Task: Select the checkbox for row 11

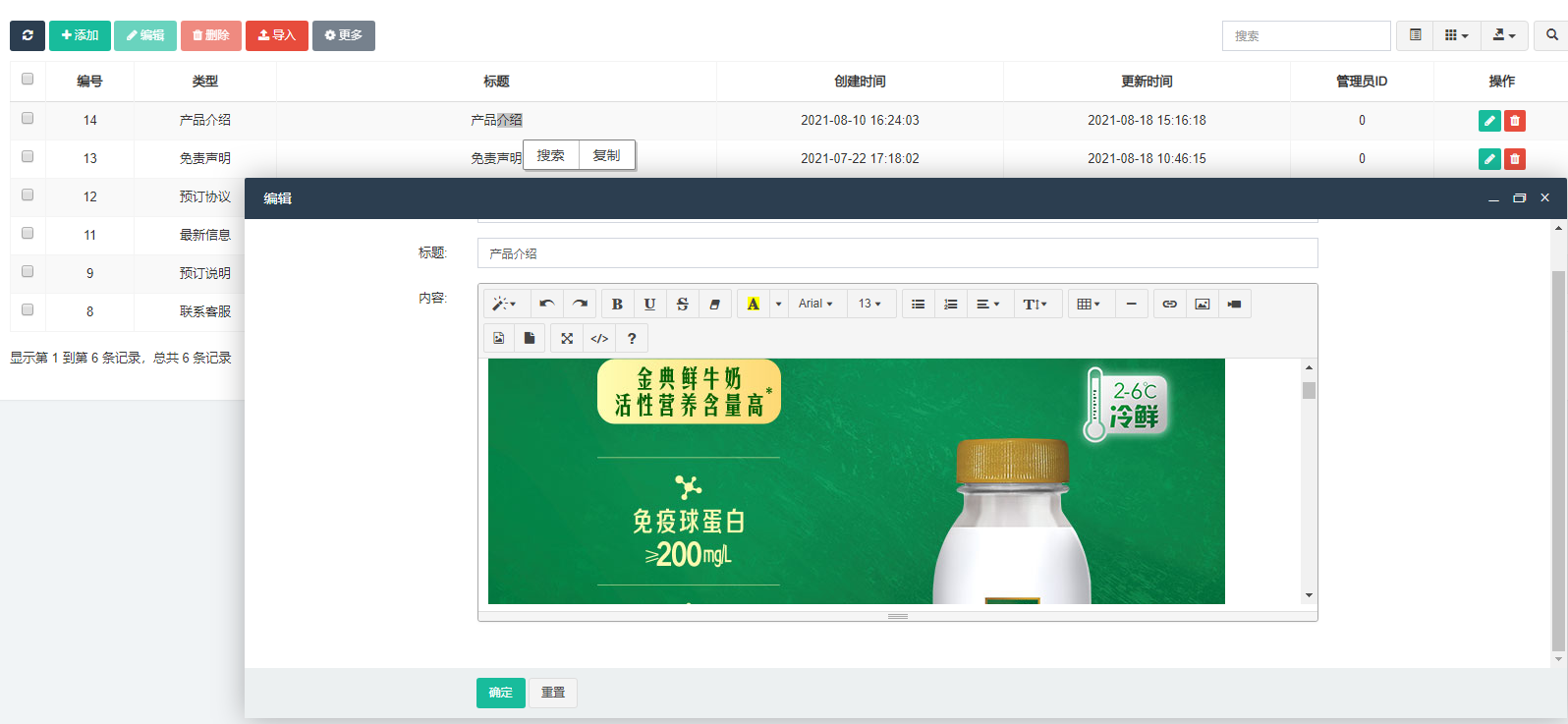Action: tap(28, 234)
